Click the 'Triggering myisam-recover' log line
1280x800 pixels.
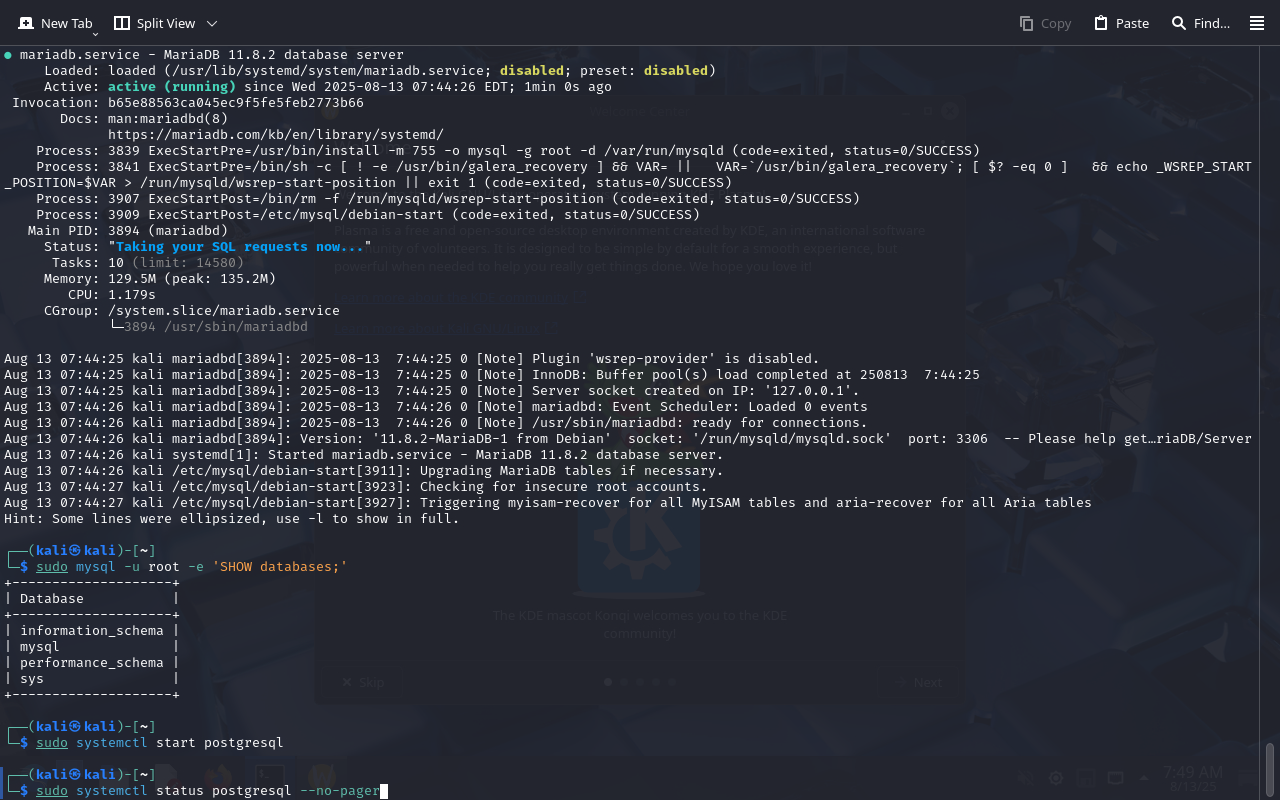pyautogui.click(x=548, y=503)
